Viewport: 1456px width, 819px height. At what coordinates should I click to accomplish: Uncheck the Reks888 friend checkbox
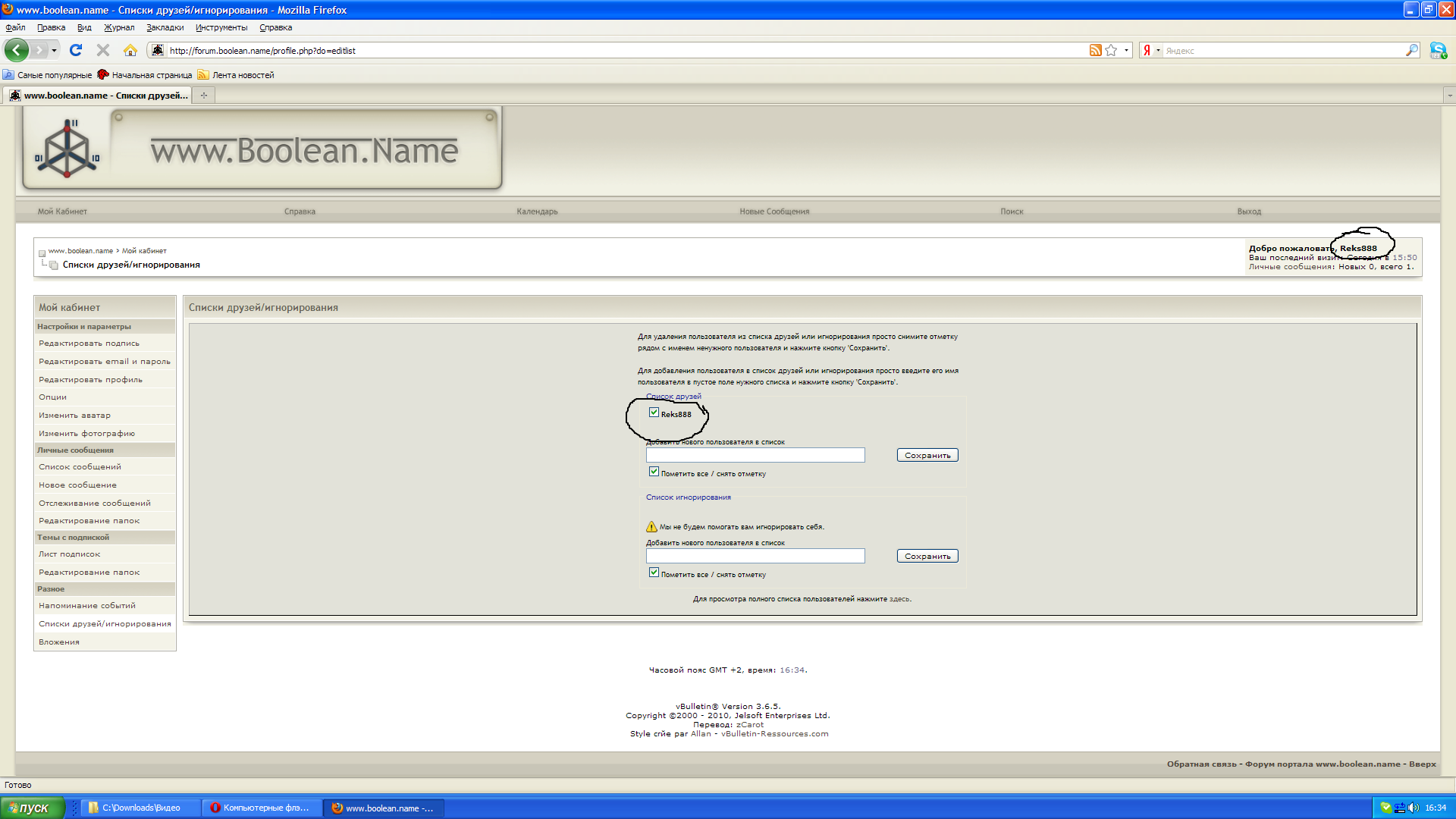point(654,413)
